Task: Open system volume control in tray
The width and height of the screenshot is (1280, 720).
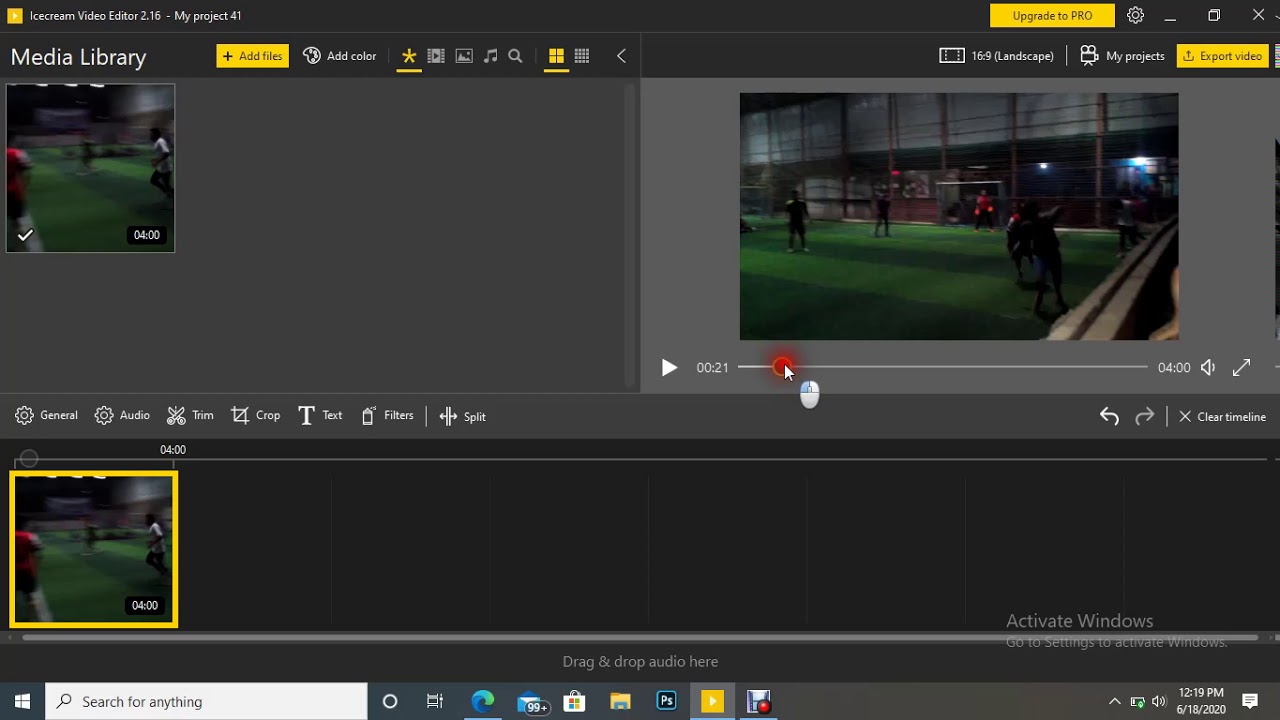Action: click(x=1159, y=701)
